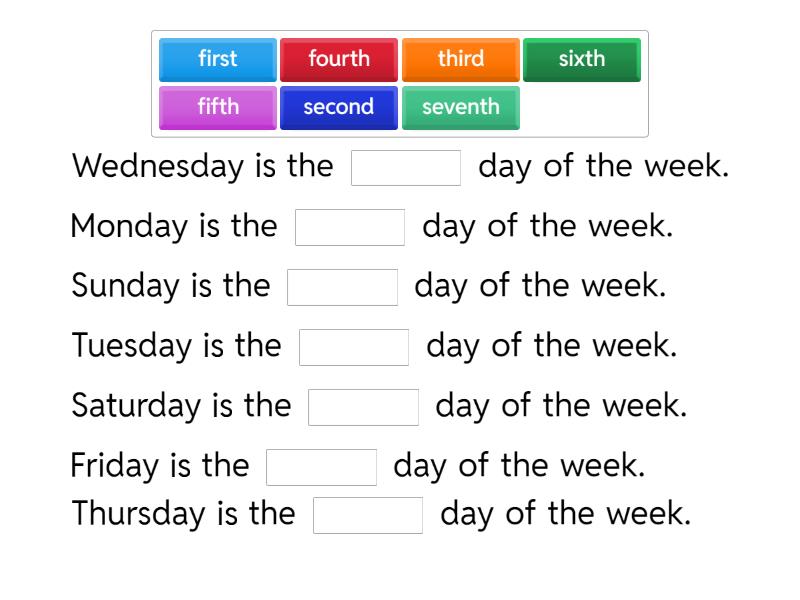Select the dark blue 'second' word tile
This screenshot has height=600, width=800.
339,107
